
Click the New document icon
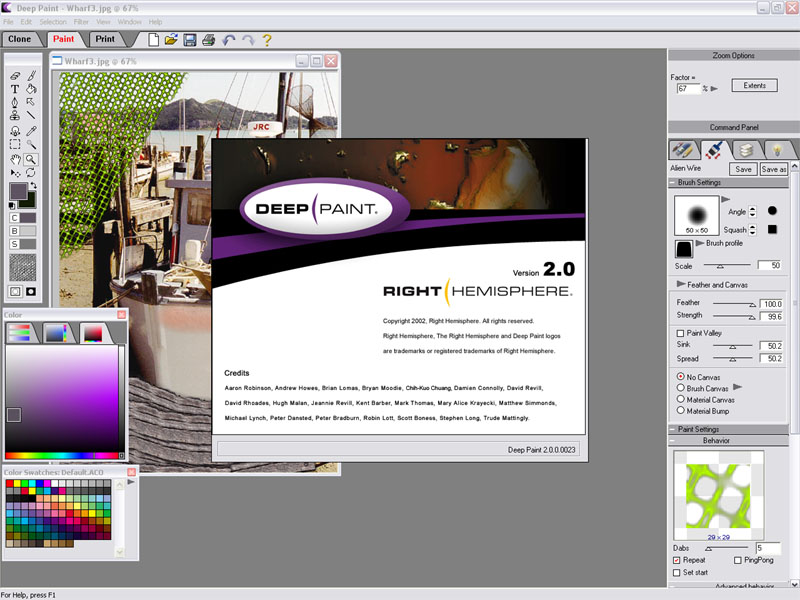153,40
